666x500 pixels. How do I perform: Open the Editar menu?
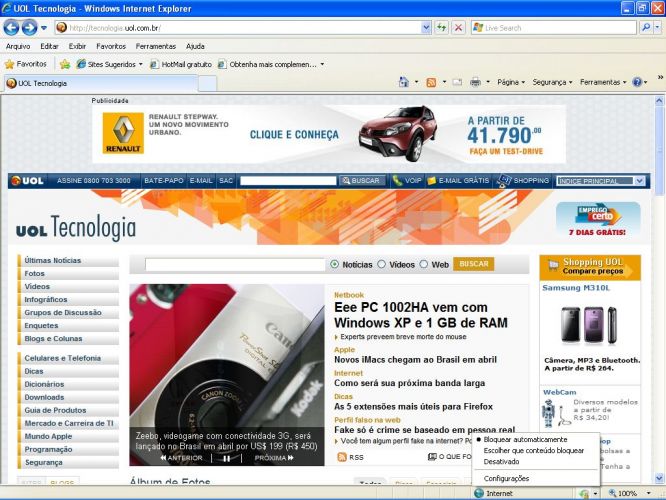49,46
